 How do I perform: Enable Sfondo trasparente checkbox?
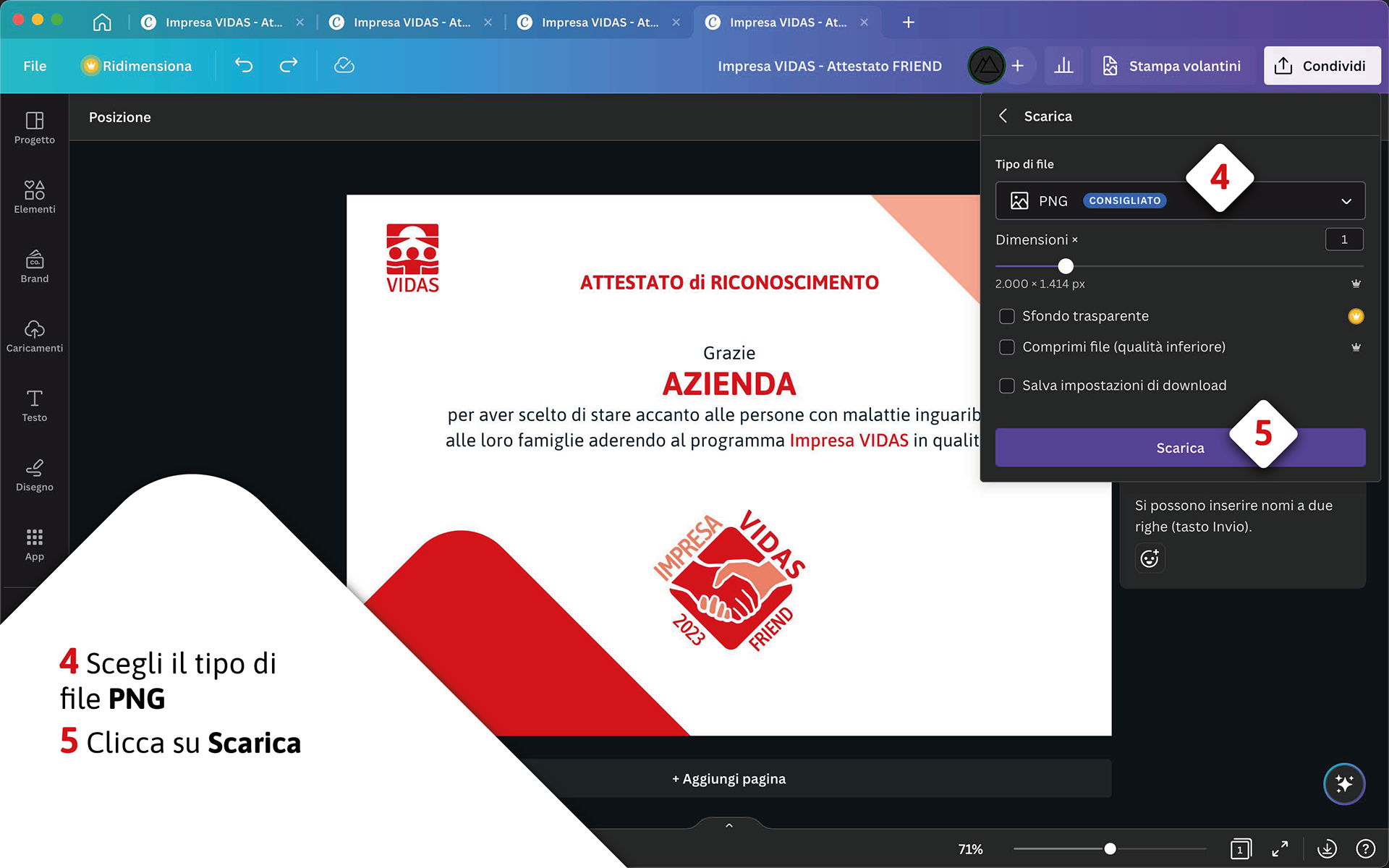point(1006,316)
